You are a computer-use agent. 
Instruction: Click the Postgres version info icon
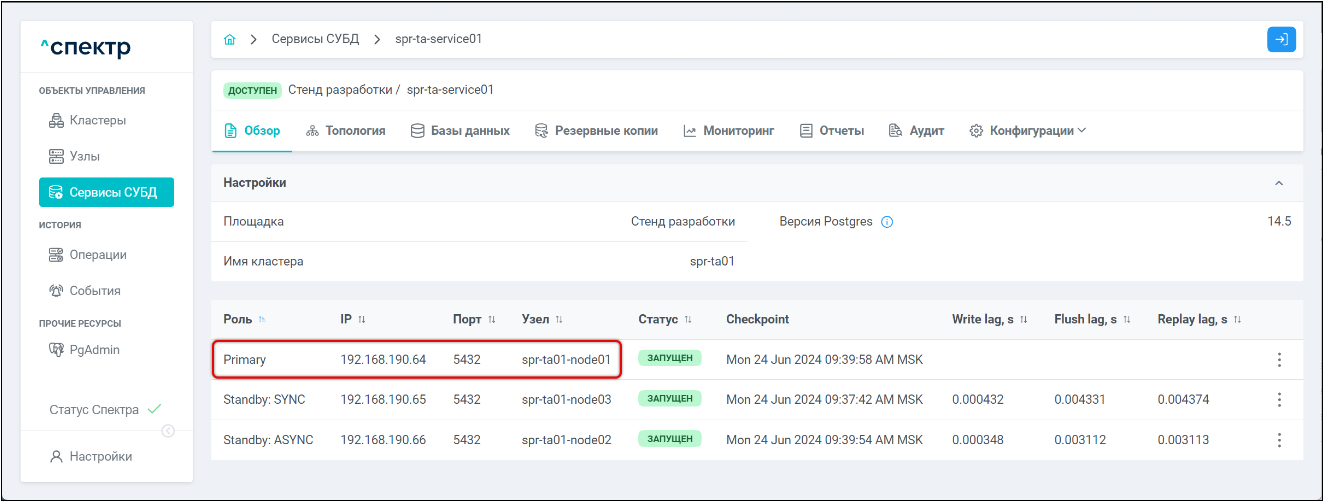(887, 222)
